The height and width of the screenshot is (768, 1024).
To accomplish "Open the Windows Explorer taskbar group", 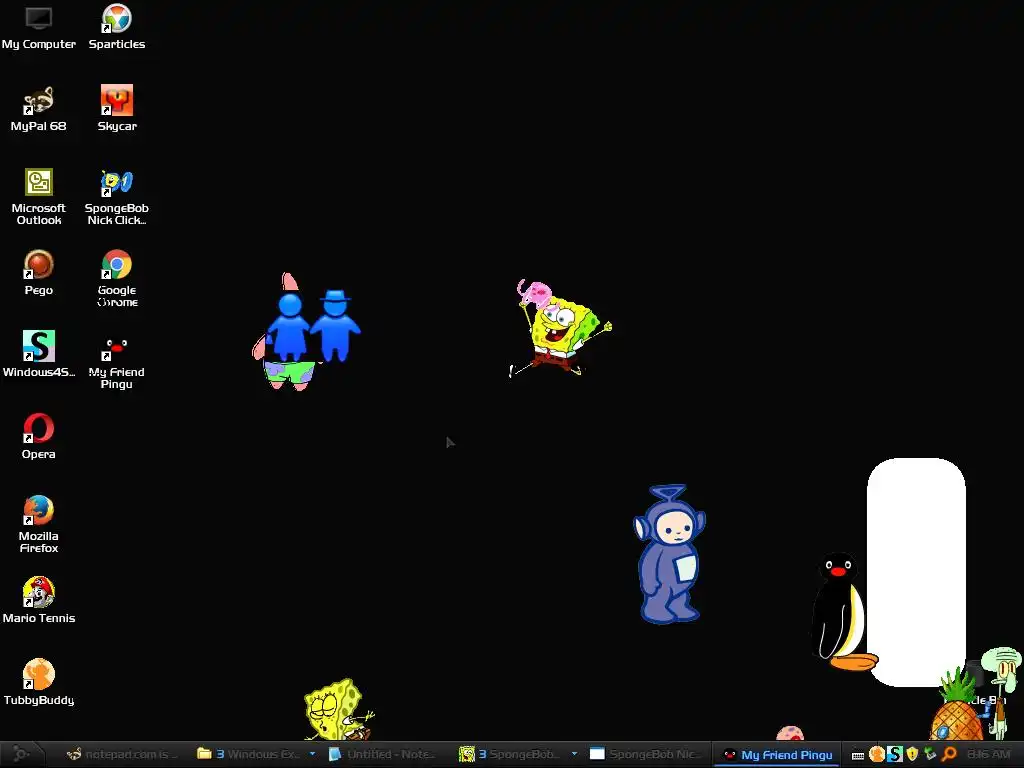I will pyautogui.click(x=249, y=754).
